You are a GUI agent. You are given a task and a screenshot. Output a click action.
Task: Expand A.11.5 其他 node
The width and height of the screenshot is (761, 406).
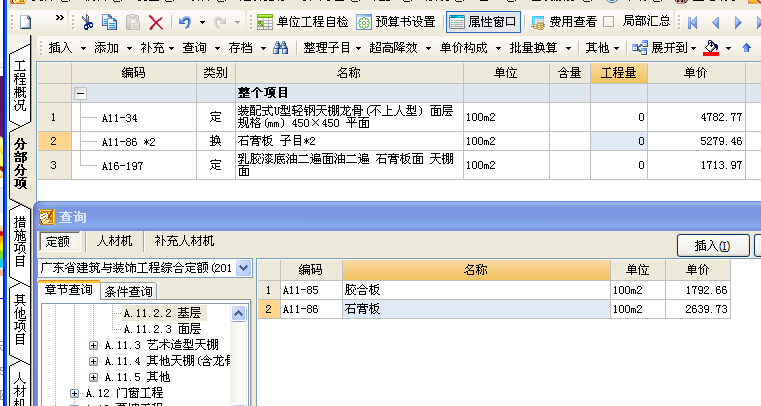(93, 377)
